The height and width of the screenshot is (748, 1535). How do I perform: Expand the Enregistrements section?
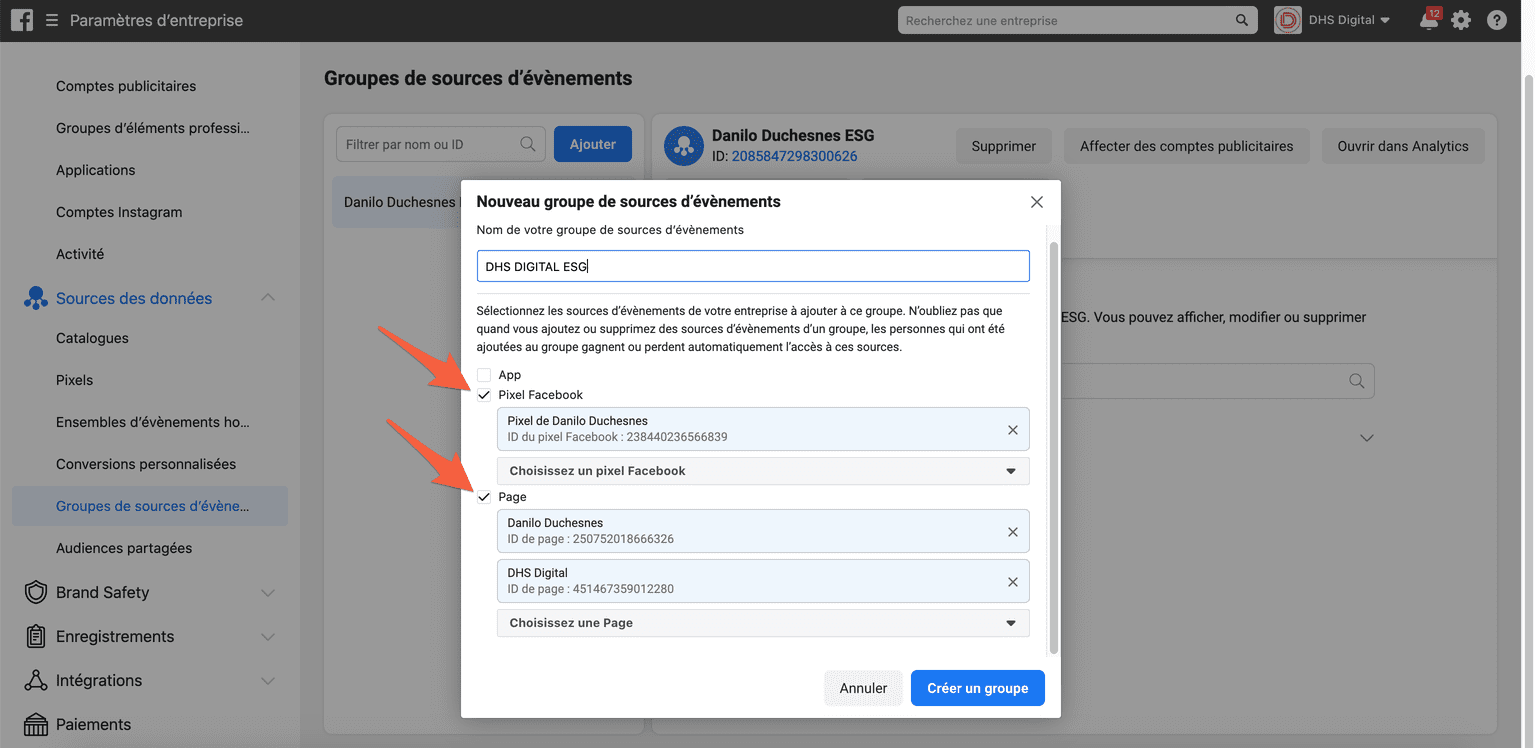[268, 637]
